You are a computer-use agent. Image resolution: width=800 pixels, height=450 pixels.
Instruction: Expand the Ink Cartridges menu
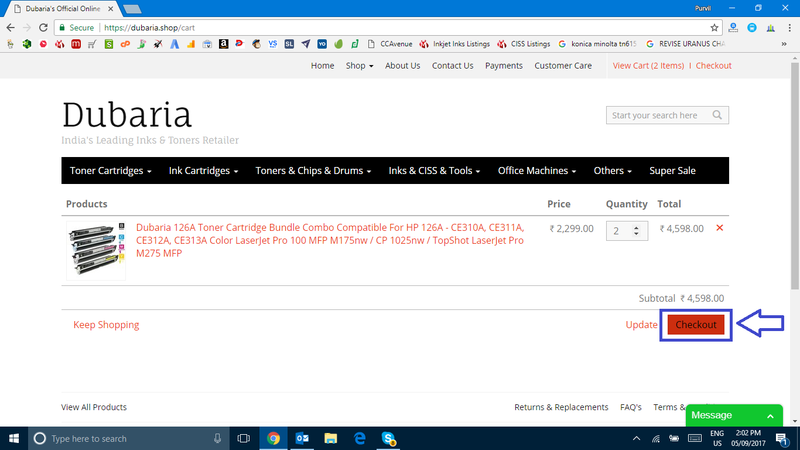[203, 170]
